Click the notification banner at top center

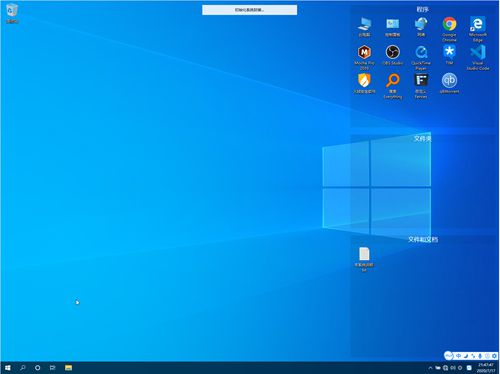pos(249,10)
